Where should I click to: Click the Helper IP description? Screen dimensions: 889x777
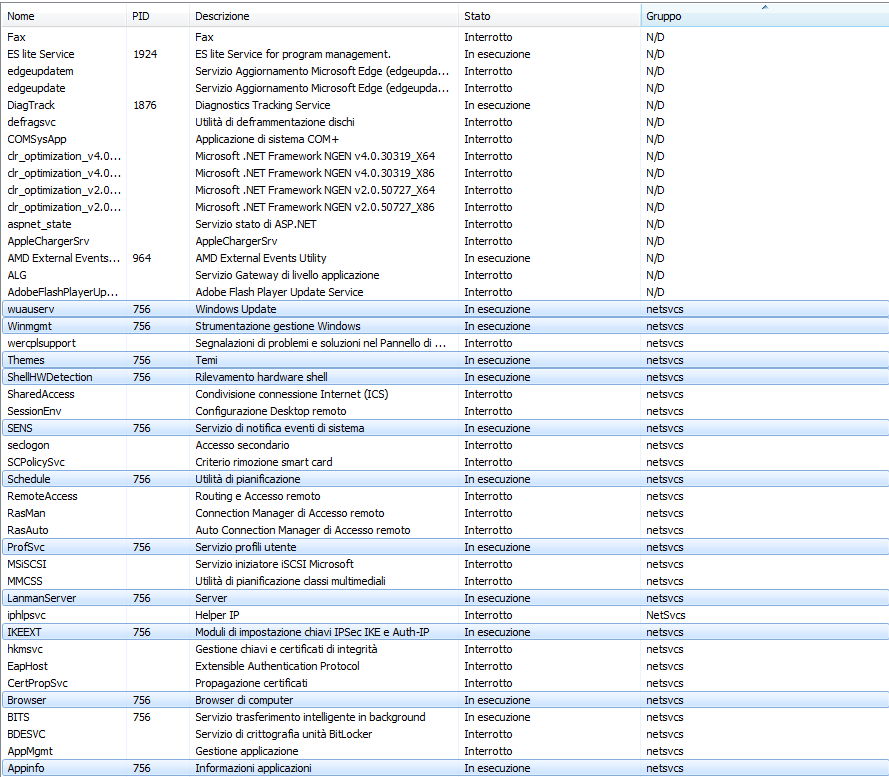click(x=217, y=616)
